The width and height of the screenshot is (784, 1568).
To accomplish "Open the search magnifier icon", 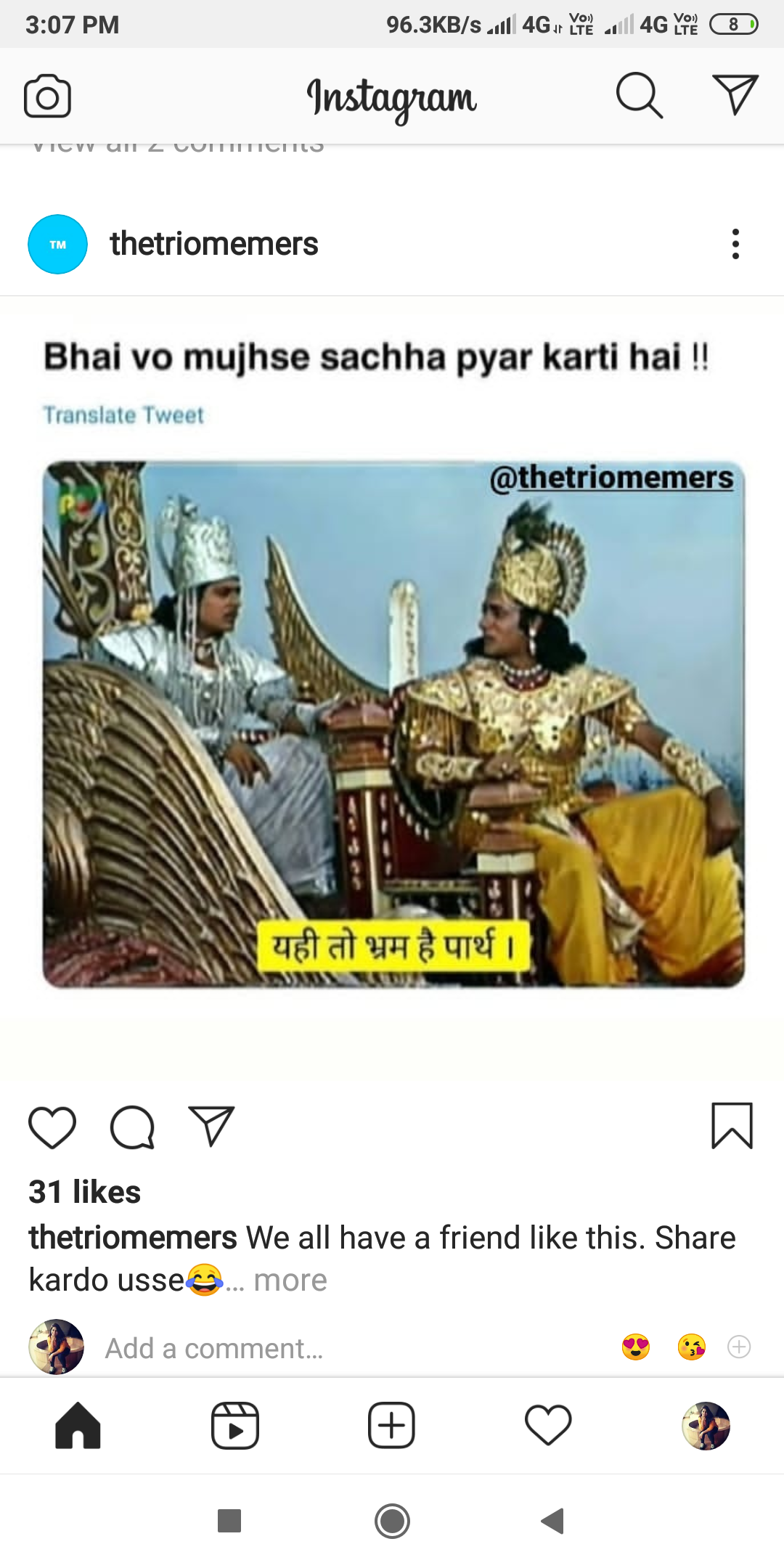I will pyautogui.click(x=639, y=95).
